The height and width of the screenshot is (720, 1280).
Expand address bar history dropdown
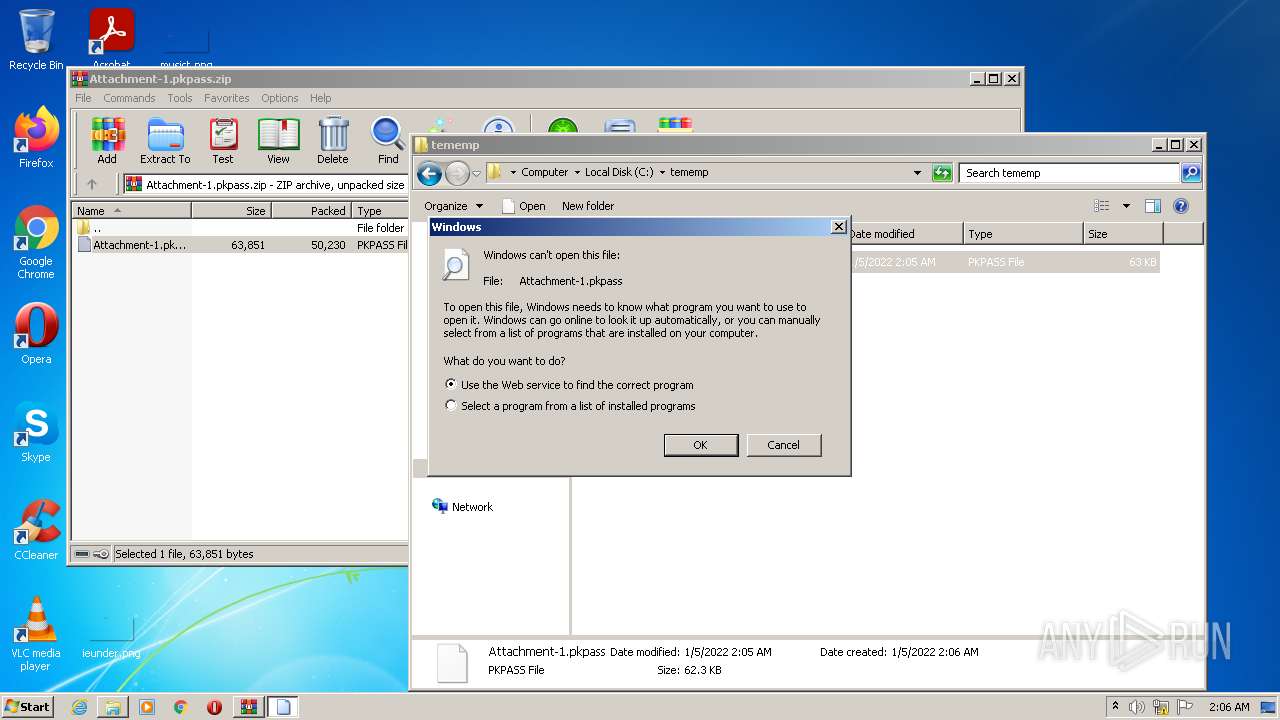point(917,173)
